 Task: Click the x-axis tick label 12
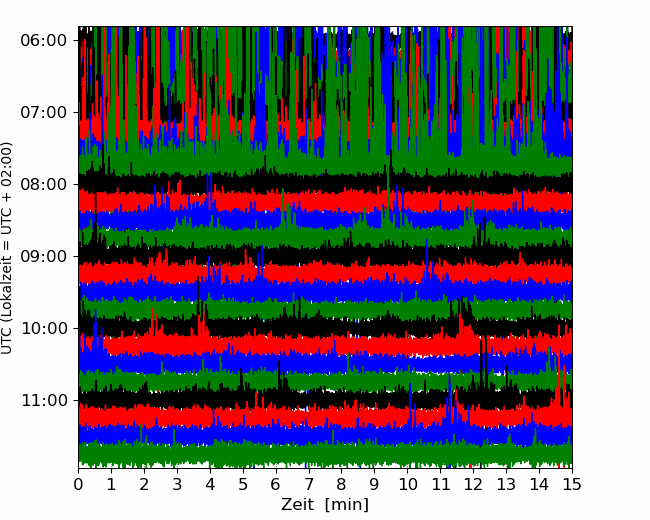[473, 484]
